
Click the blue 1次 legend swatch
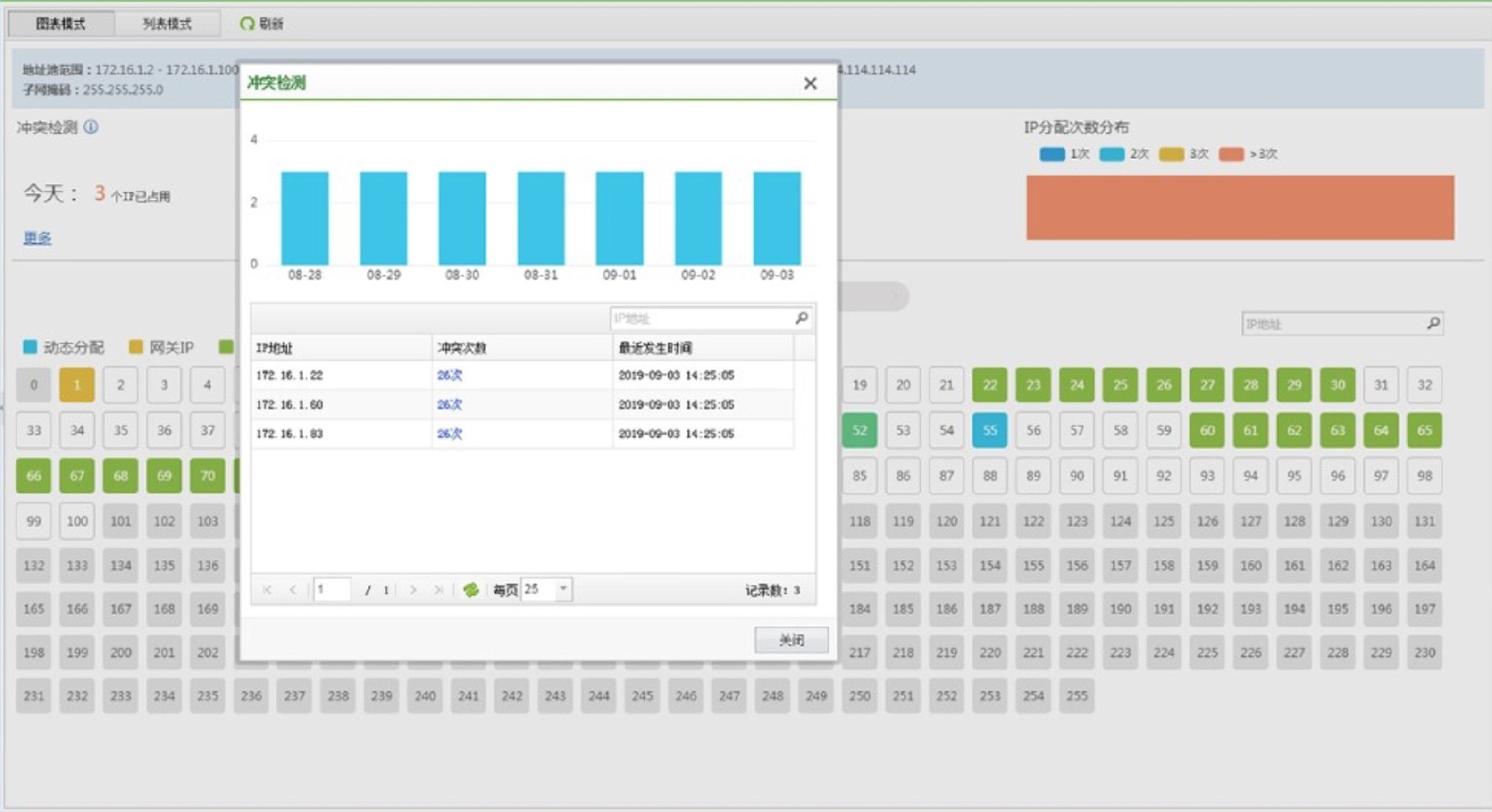(x=1051, y=155)
